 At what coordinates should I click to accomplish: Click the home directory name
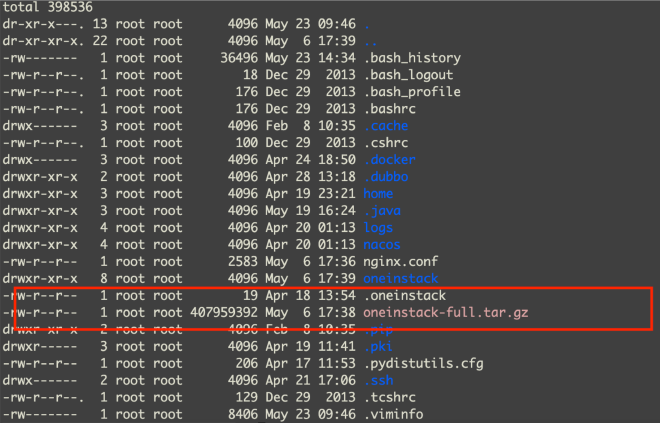pyautogui.click(x=378, y=194)
